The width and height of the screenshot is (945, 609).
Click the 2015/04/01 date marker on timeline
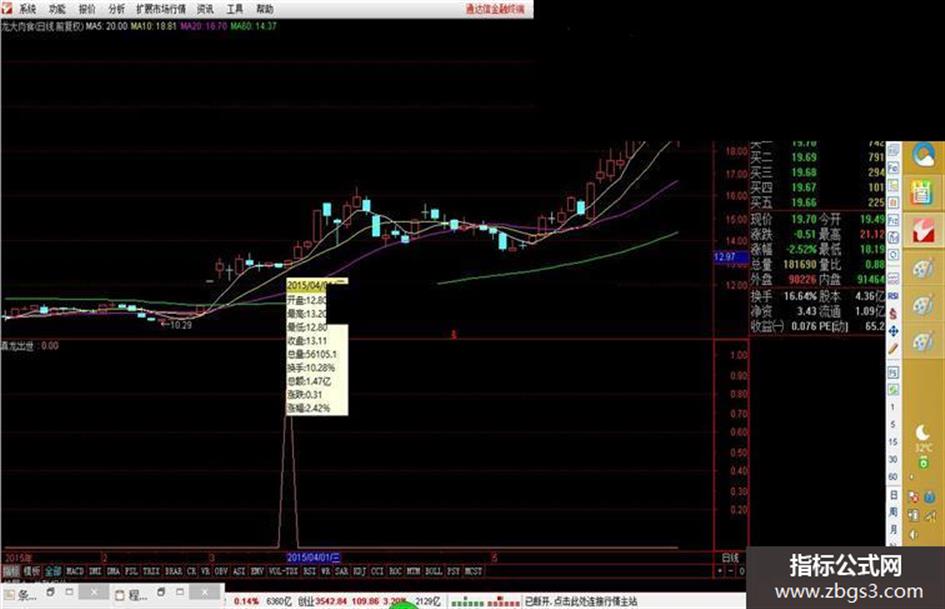click(x=313, y=558)
